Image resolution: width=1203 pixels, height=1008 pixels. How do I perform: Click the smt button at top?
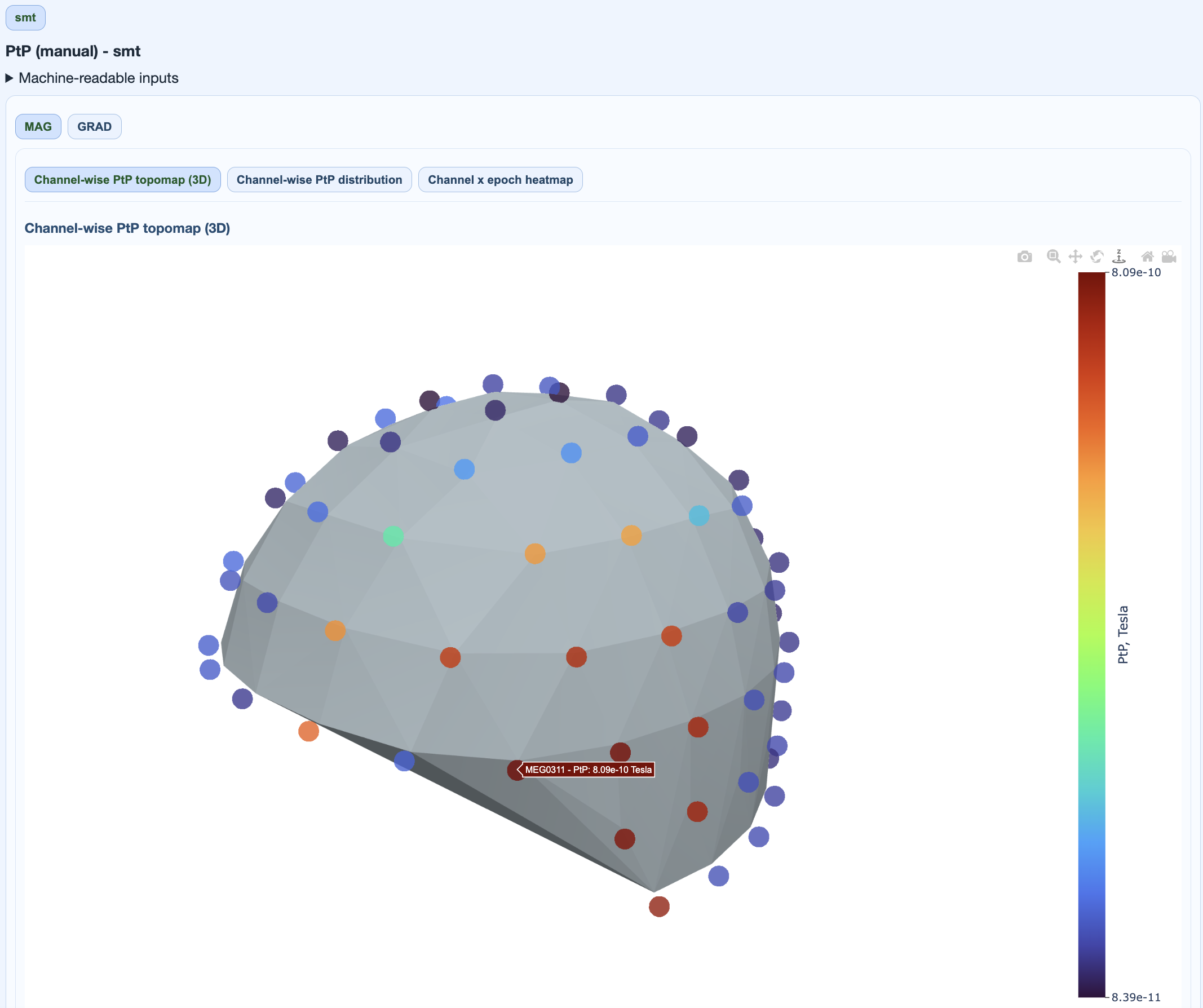coord(25,17)
